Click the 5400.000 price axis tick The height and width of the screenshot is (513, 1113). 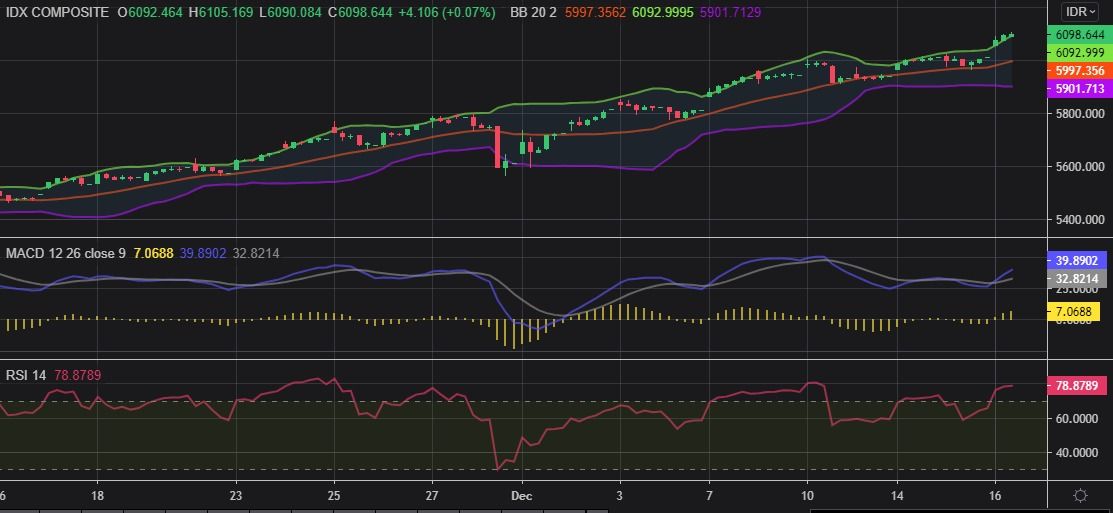tap(1078, 219)
